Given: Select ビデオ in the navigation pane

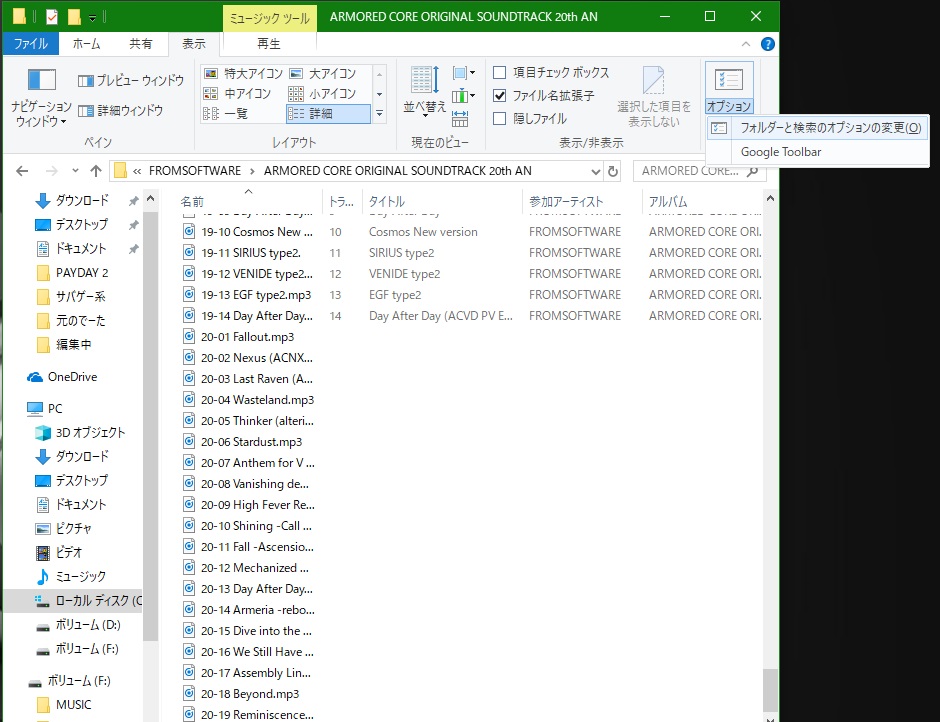Looking at the screenshot, I should click(x=59, y=552).
